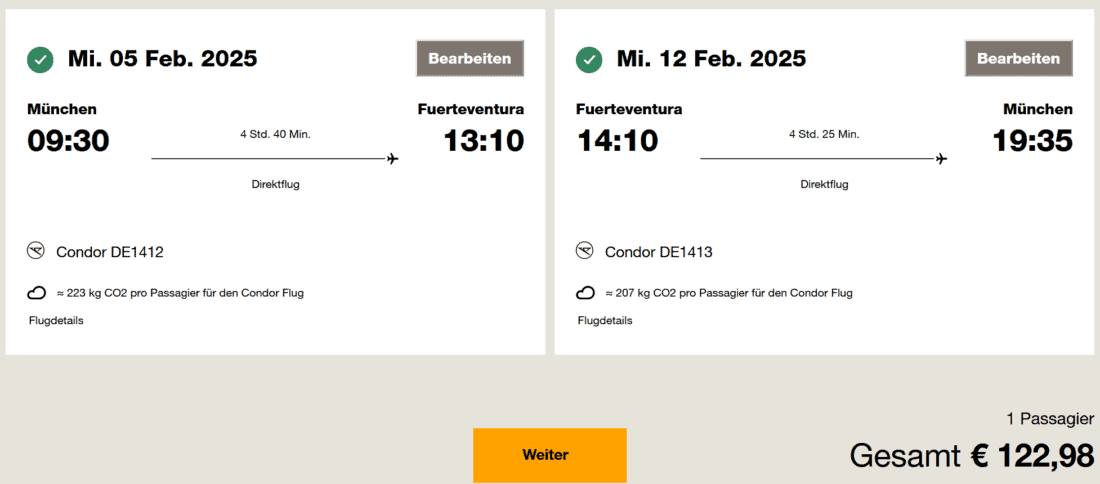Click the 4 Std. 25 Min. duration label
This screenshot has height=484, width=1100.
pyautogui.click(x=823, y=134)
